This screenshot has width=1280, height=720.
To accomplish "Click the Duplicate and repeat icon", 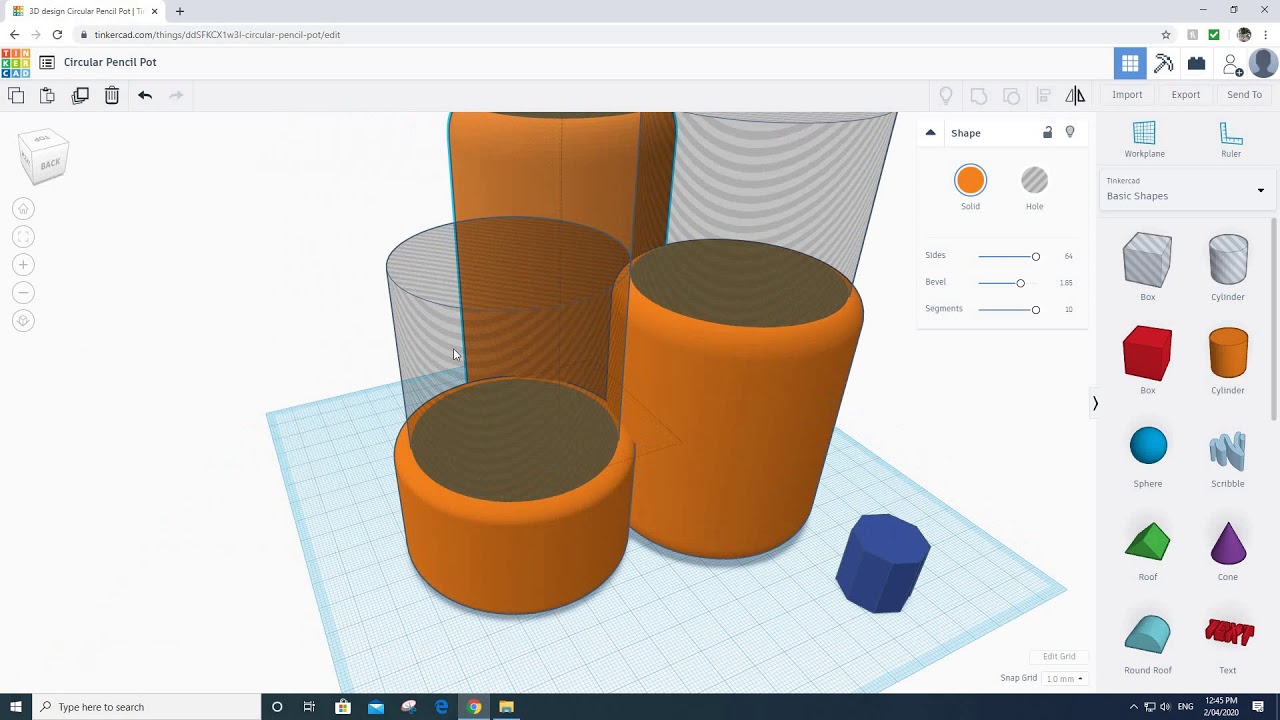I will [80, 95].
